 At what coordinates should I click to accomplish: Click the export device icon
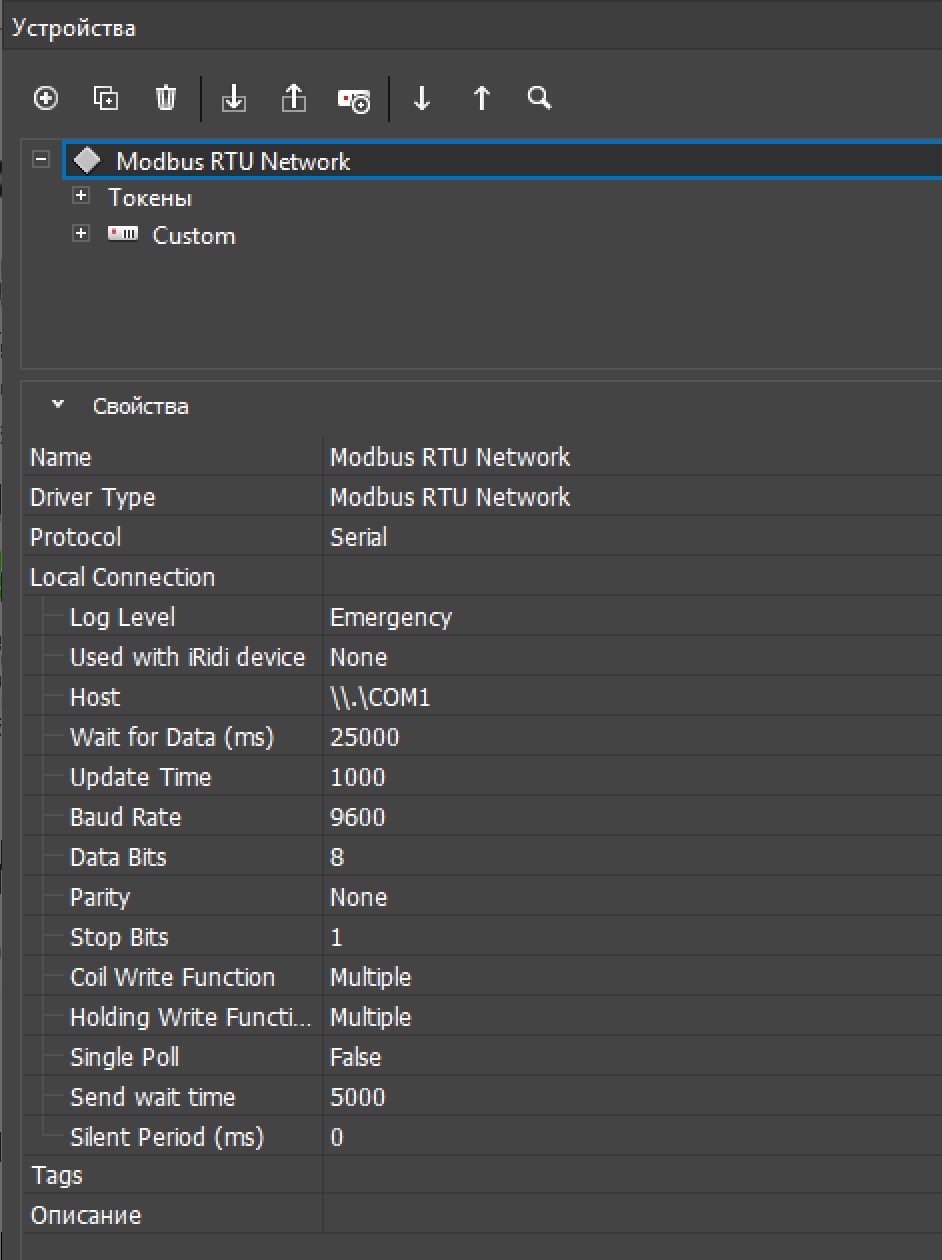[x=293, y=98]
